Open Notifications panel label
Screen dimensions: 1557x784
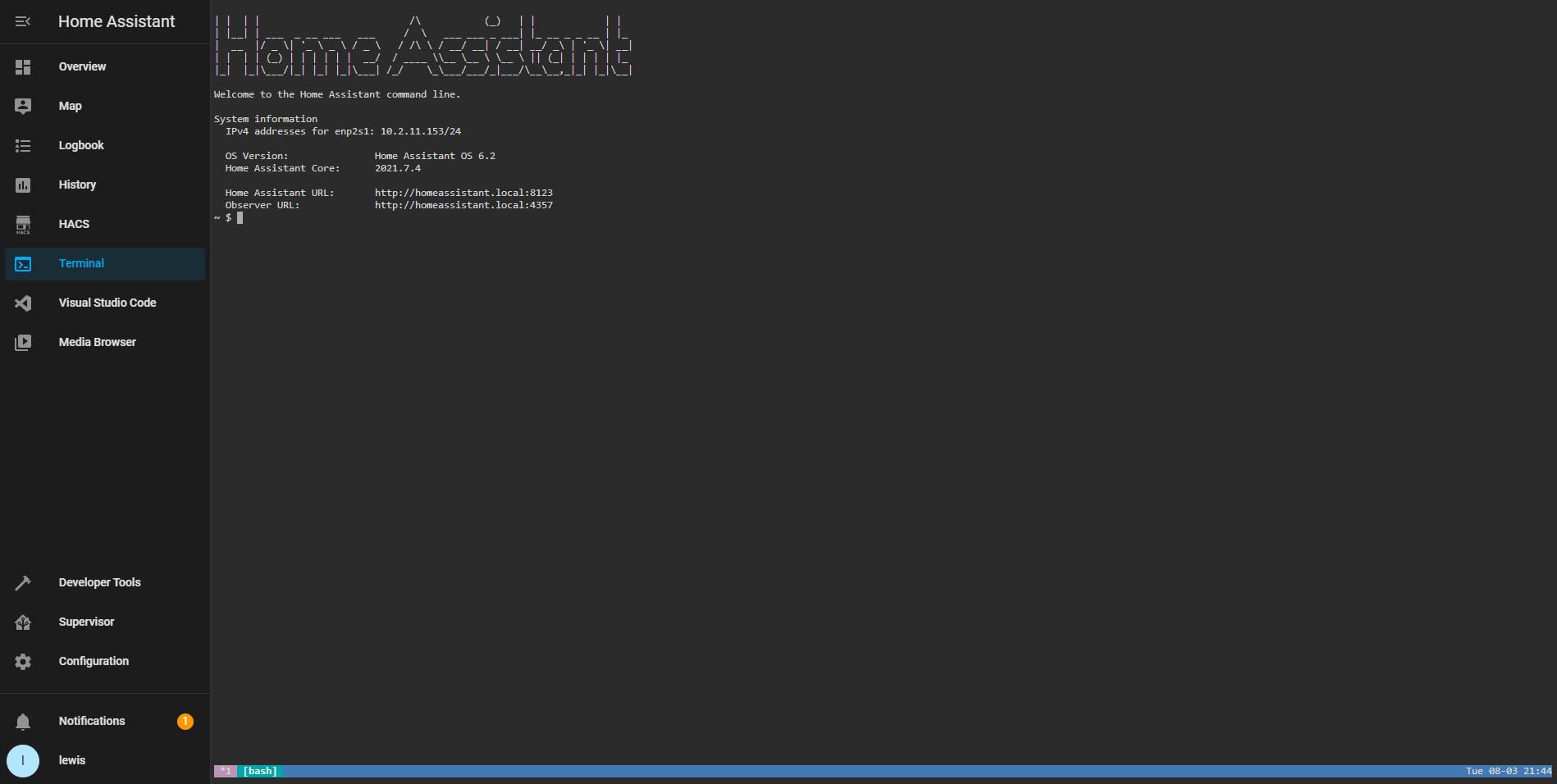[92, 721]
